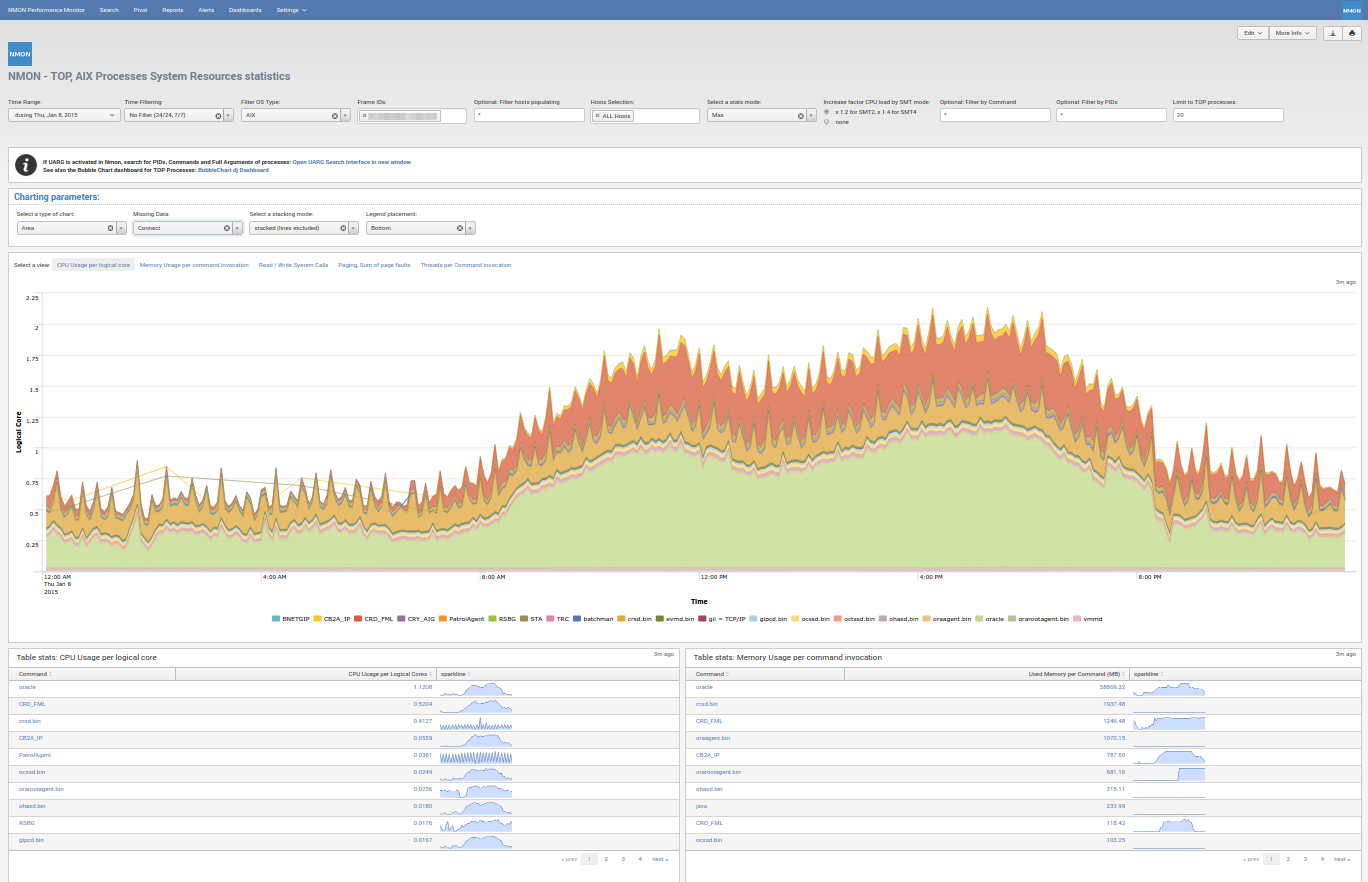Image resolution: width=1368 pixels, height=882 pixels.
Task: Clear the Filter OS Type AIX selection
Action: click(x=335, y=116)
